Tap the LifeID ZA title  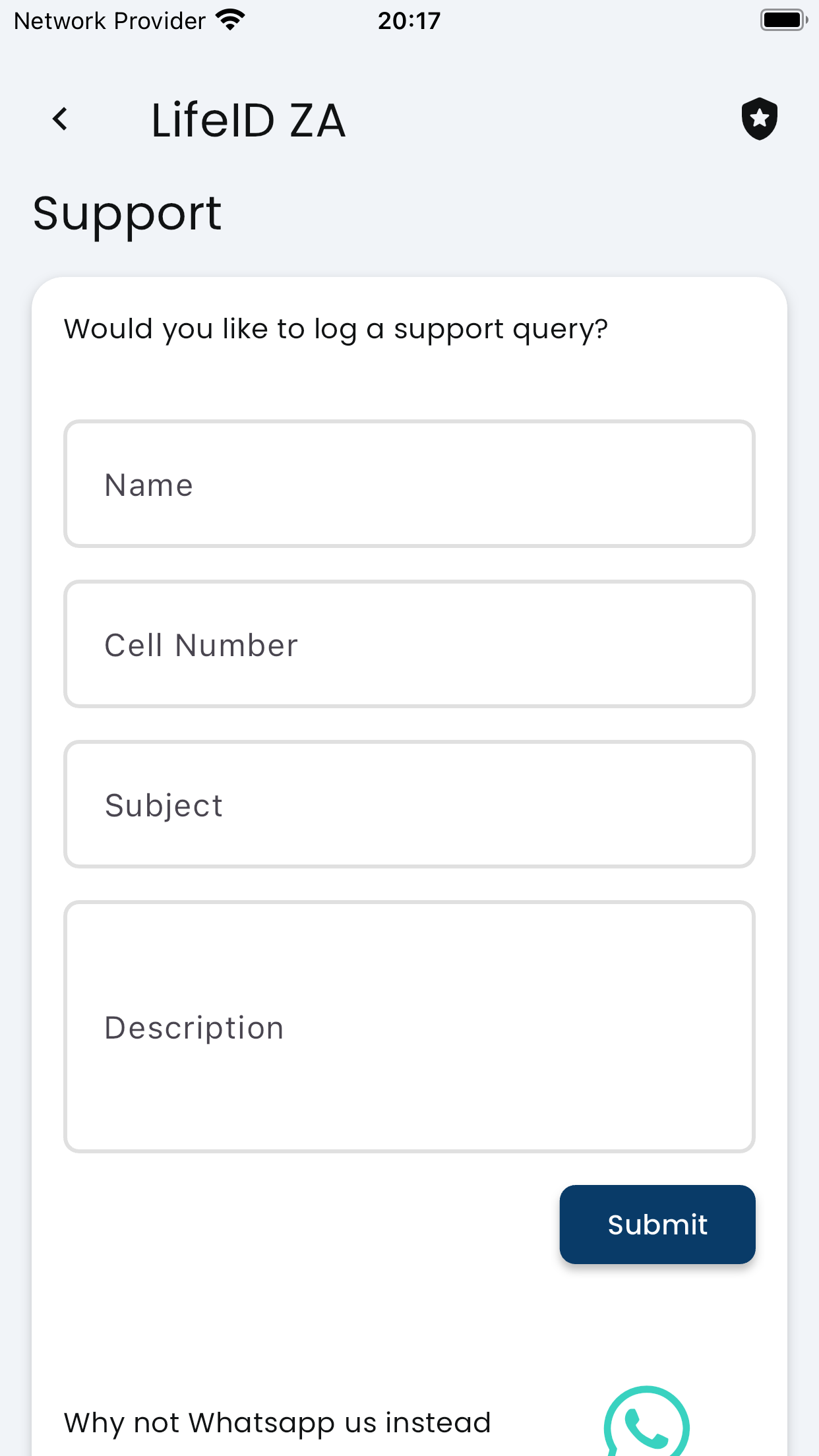pyautogui.click(x=249, y=120)
